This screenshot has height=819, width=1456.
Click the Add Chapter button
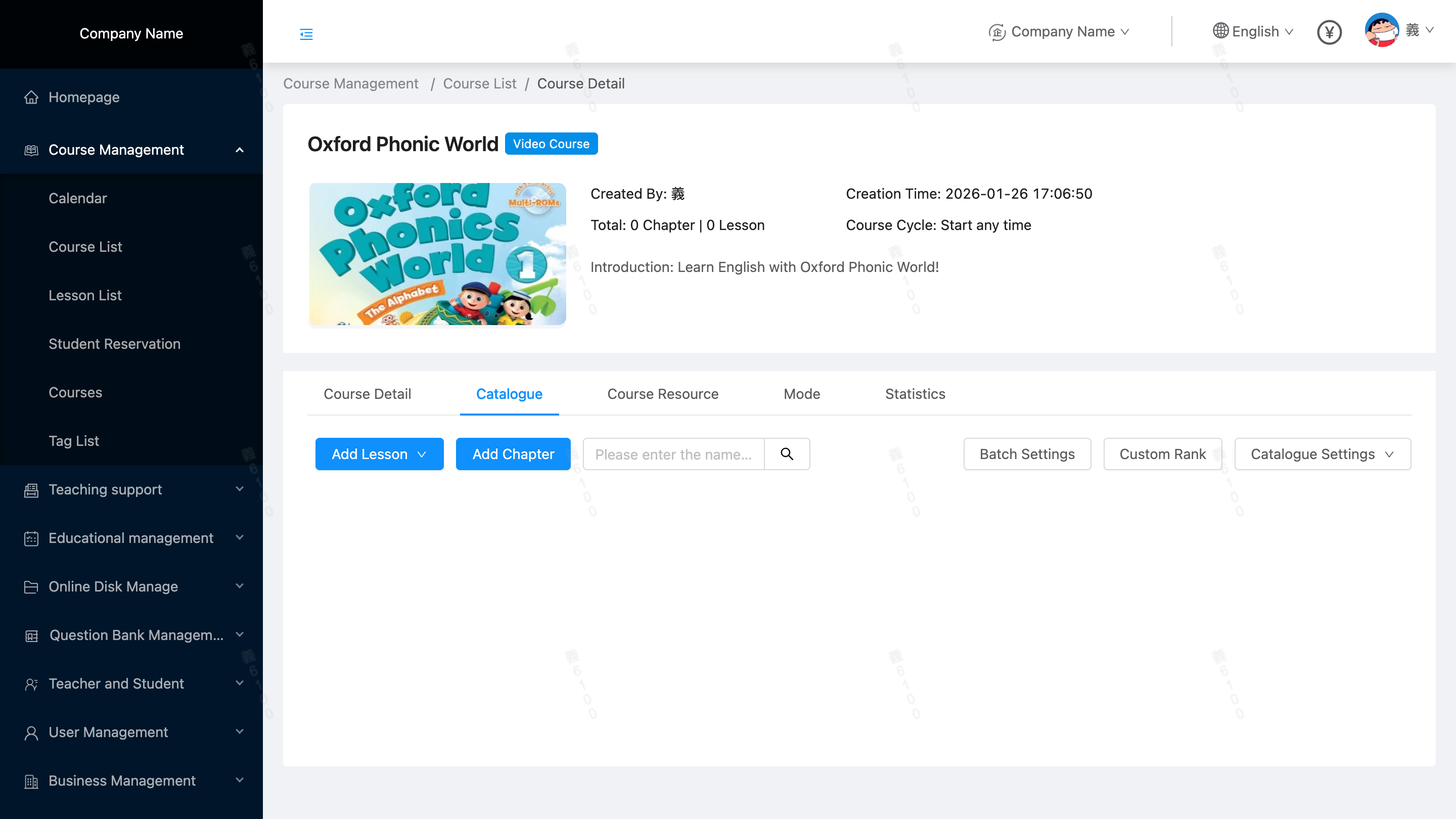pyautogui.click(x=513, y=454)
